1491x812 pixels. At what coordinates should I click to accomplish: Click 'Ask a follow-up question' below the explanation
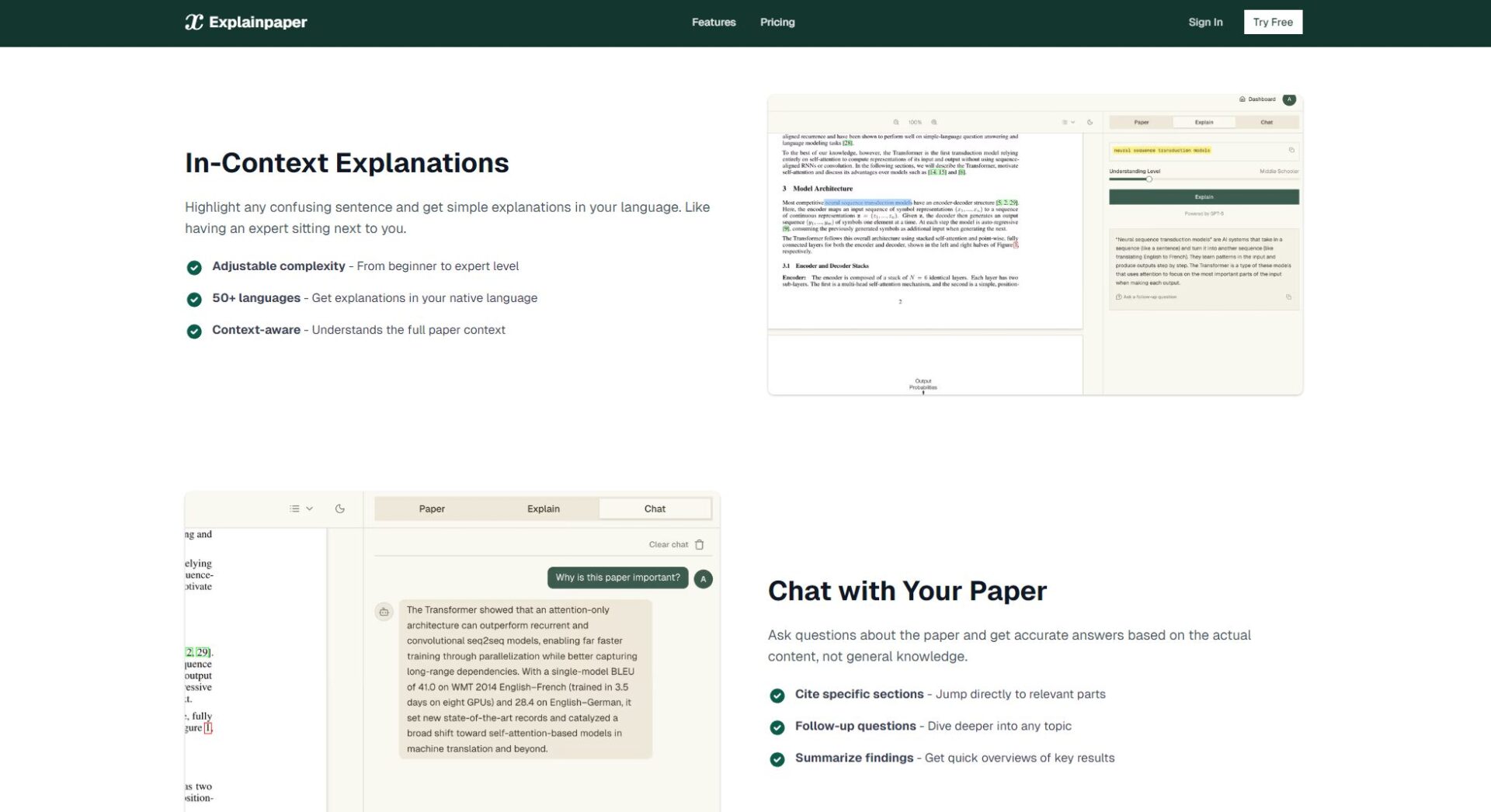[x=1149, y=297]
